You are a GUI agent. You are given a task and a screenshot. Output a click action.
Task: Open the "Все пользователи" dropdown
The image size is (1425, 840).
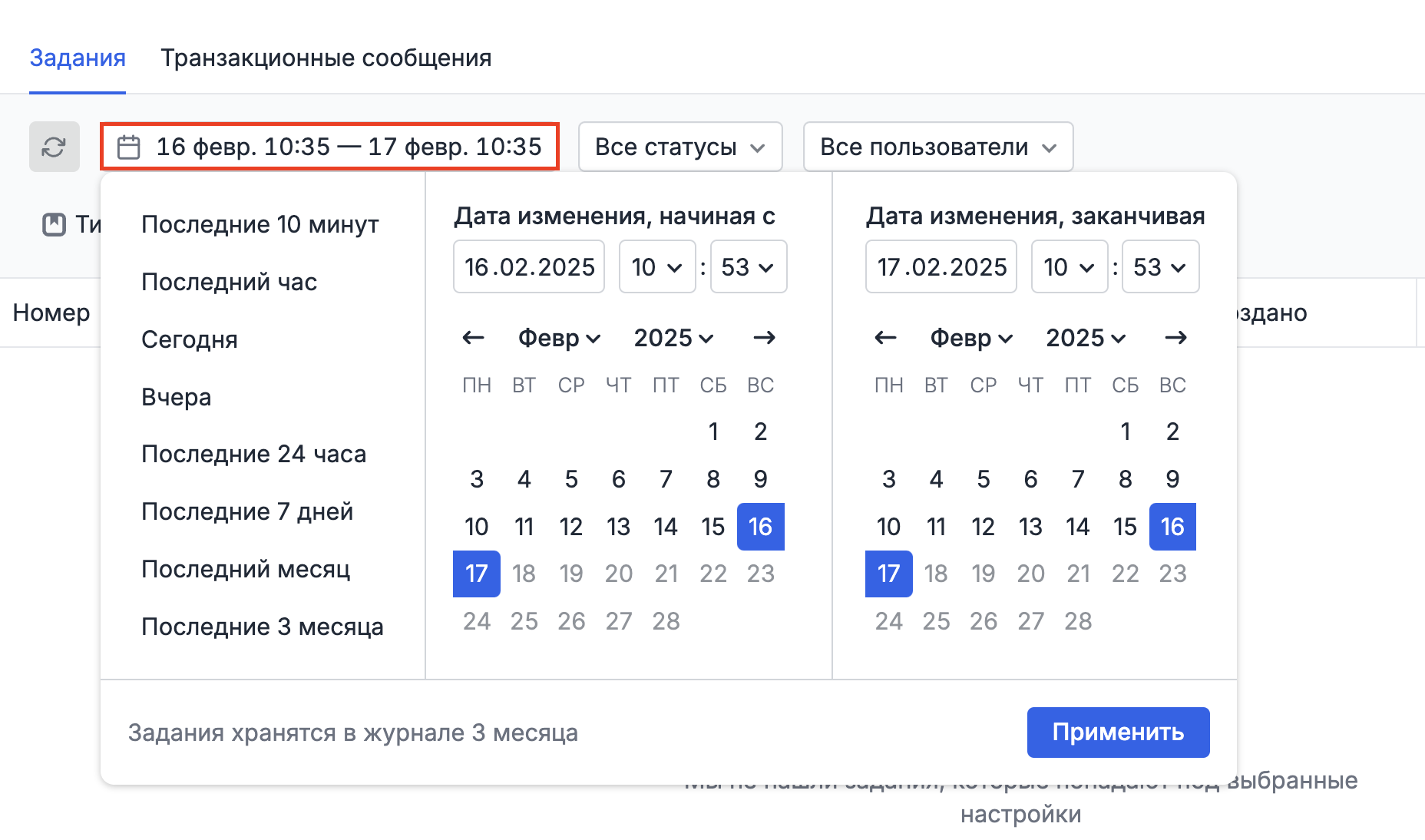937,147
